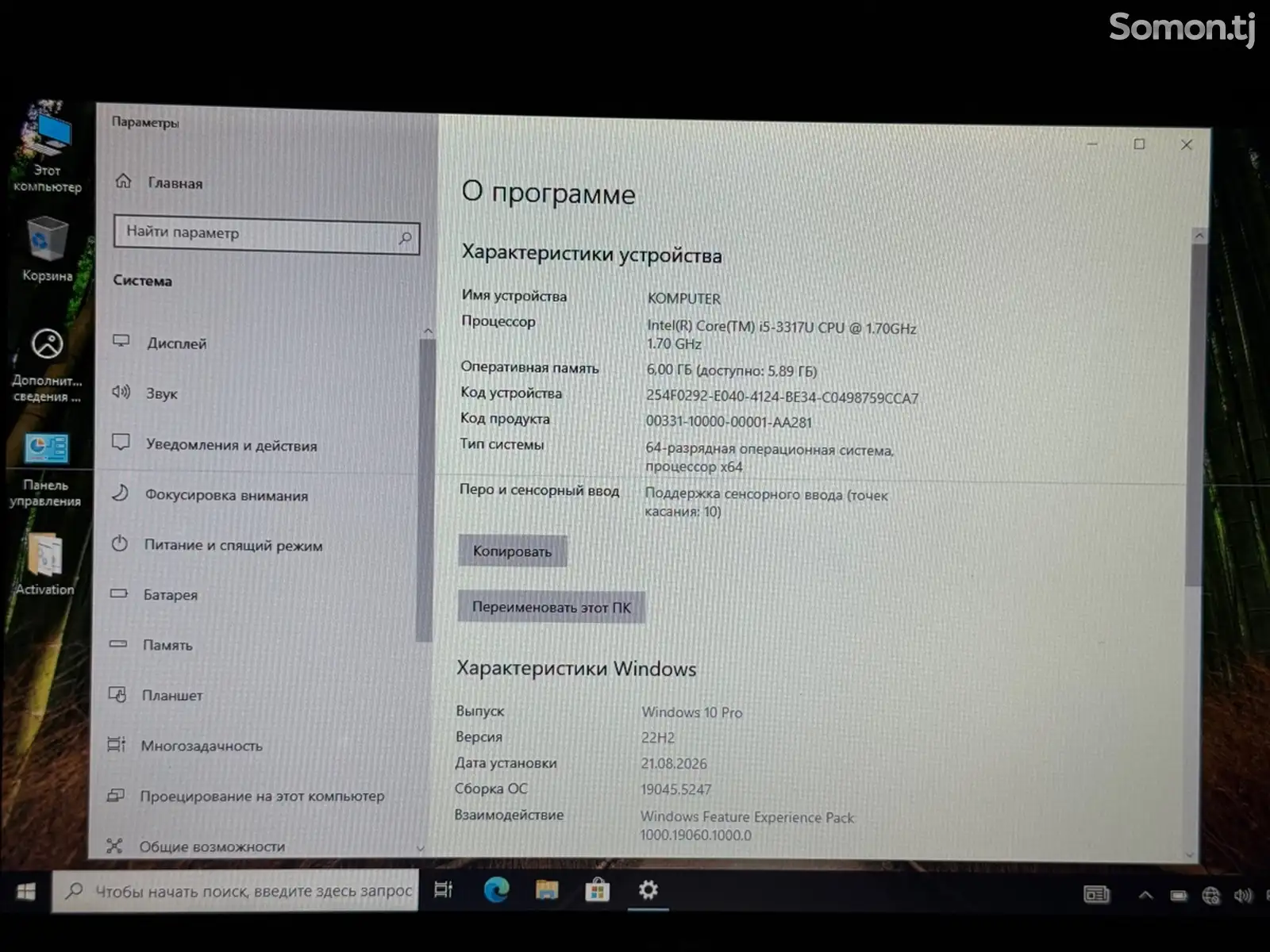
Task: Click the edition value Windows 10 Pro
Action: [692, 712]
